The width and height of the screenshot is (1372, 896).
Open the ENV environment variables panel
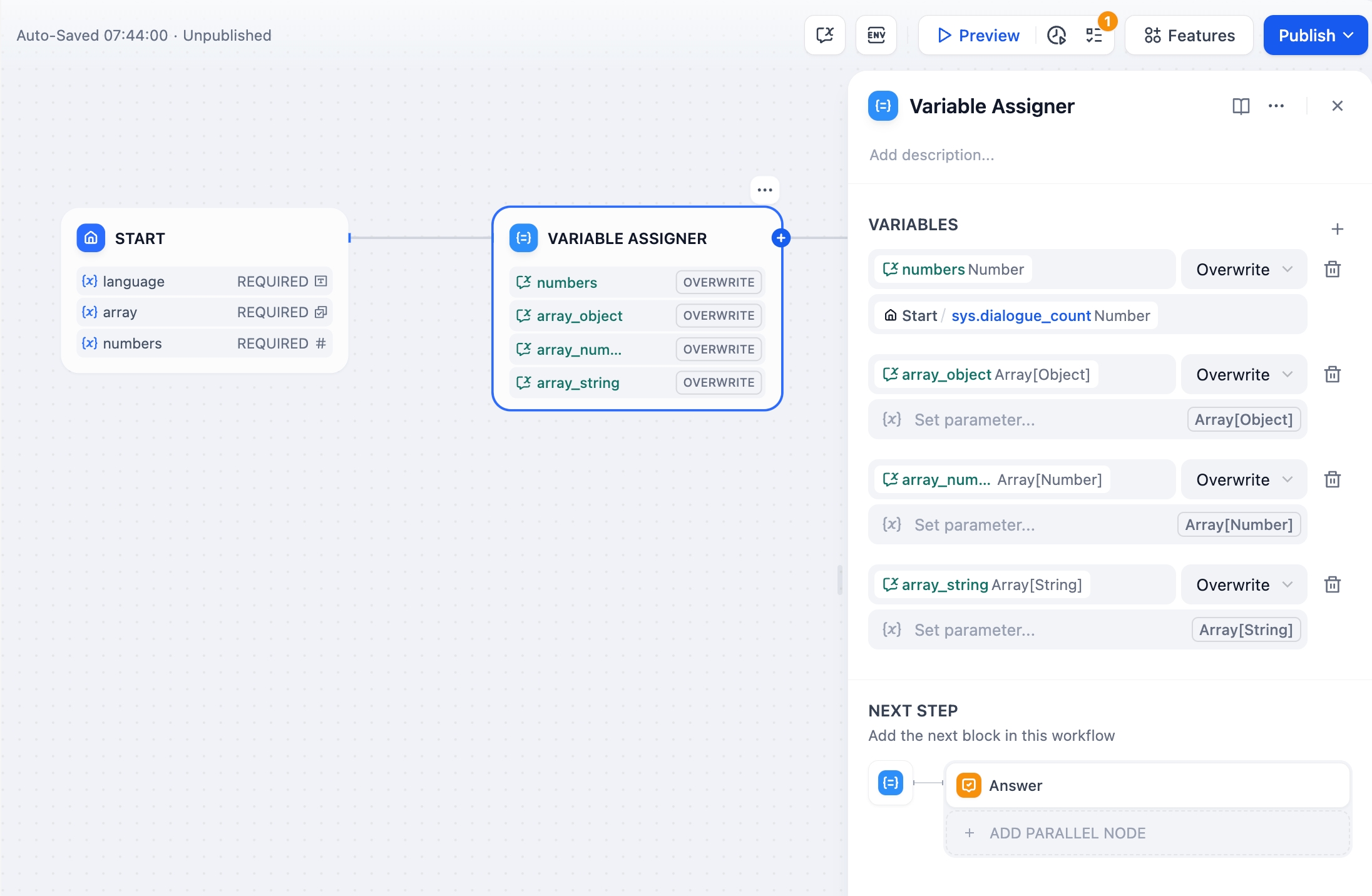click(876, 35)
